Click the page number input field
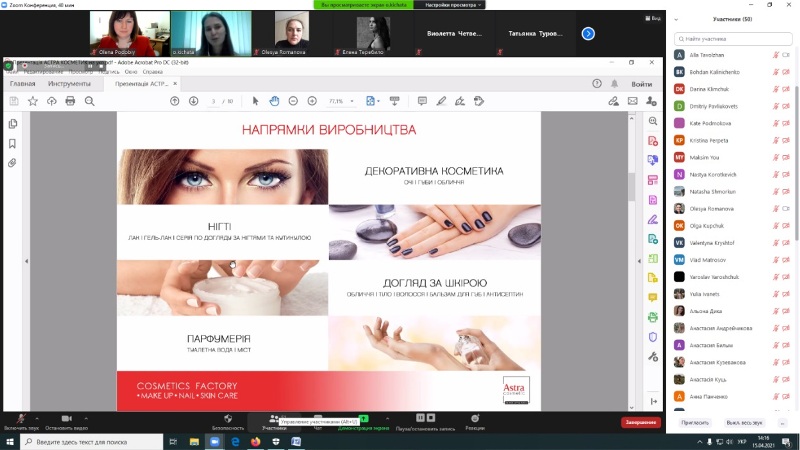 click(213, 101)
